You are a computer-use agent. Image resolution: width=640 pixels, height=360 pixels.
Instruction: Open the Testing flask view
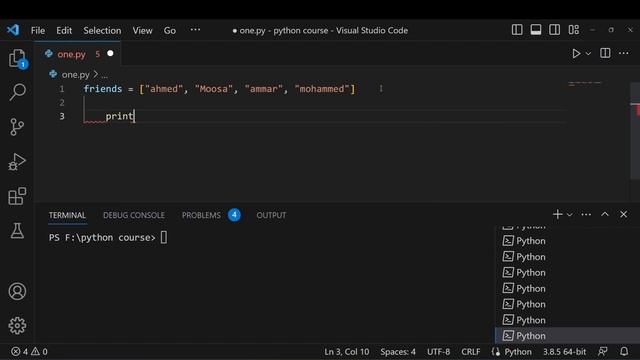17,231
